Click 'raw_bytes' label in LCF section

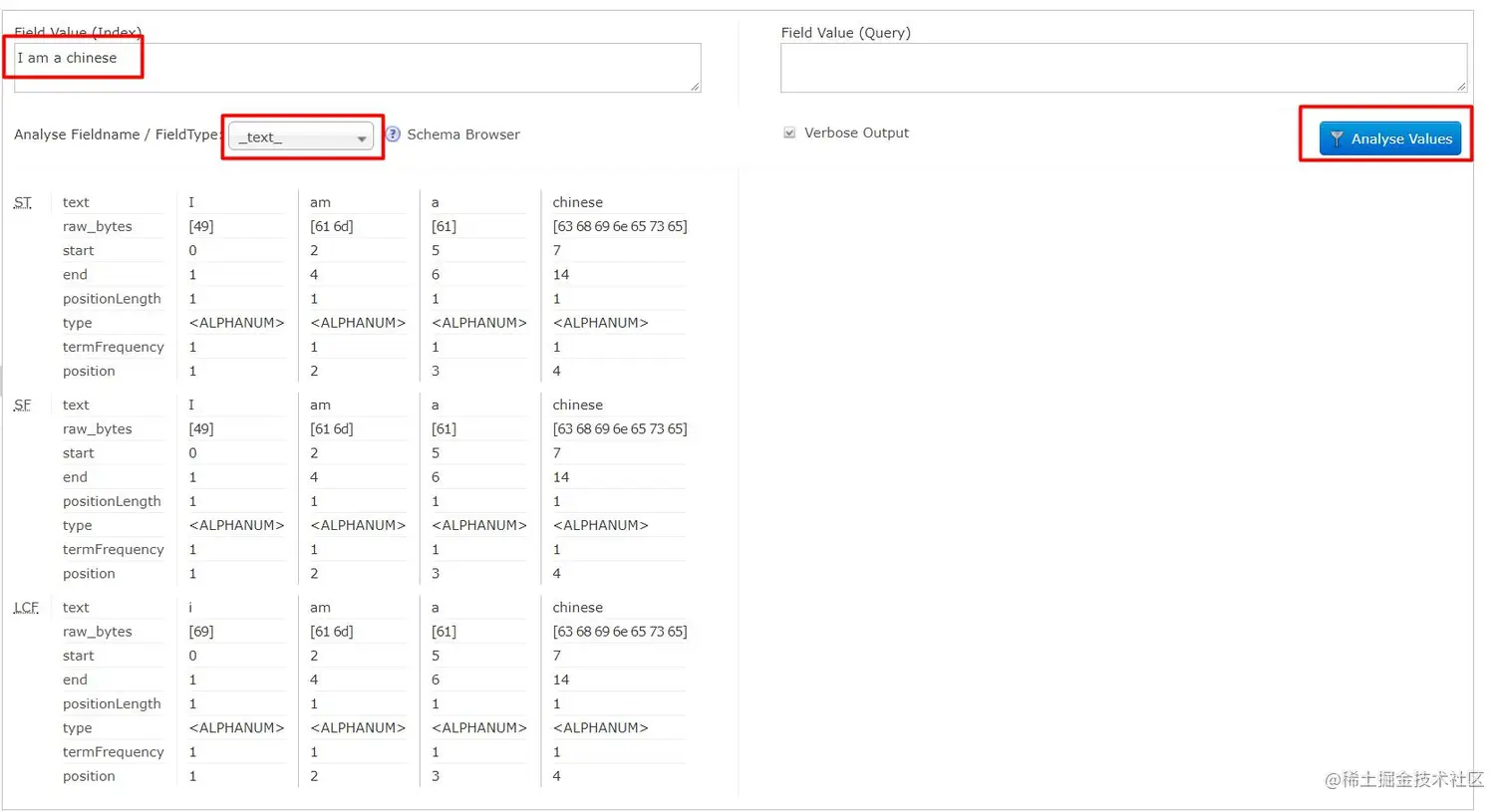coord(98,631)
